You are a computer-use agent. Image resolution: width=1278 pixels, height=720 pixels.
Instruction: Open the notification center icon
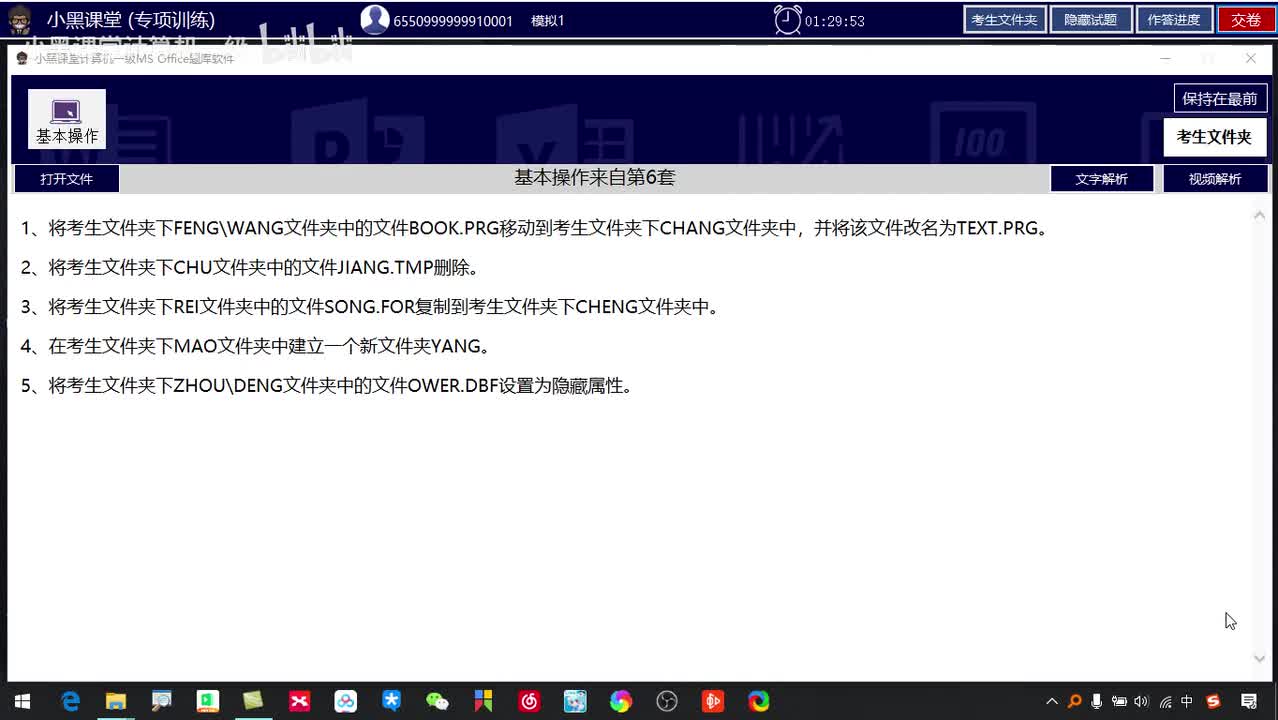click(1249, 701)
